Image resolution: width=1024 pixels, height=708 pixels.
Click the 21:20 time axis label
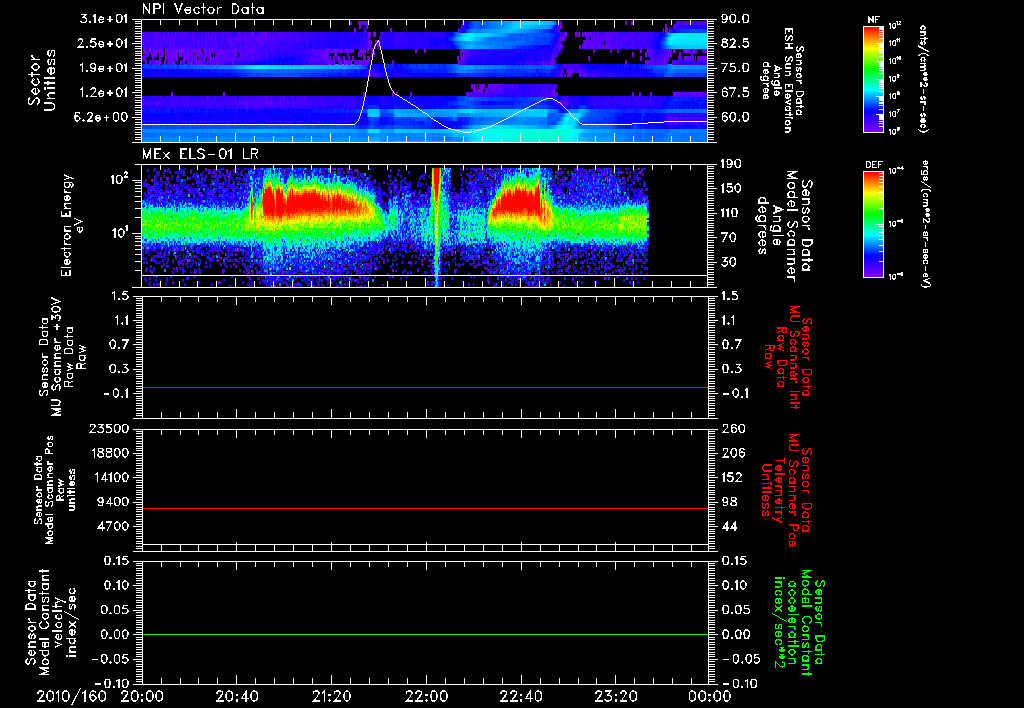(332, 695)
